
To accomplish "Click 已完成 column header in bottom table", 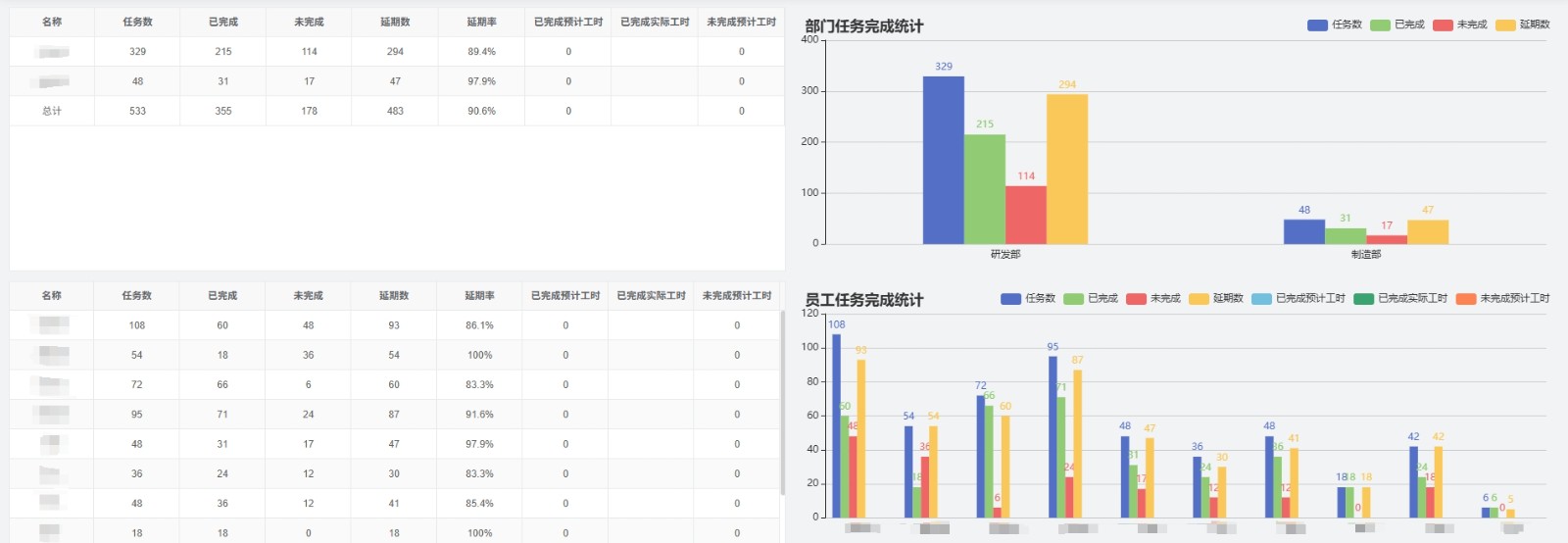I will (222, 295).
